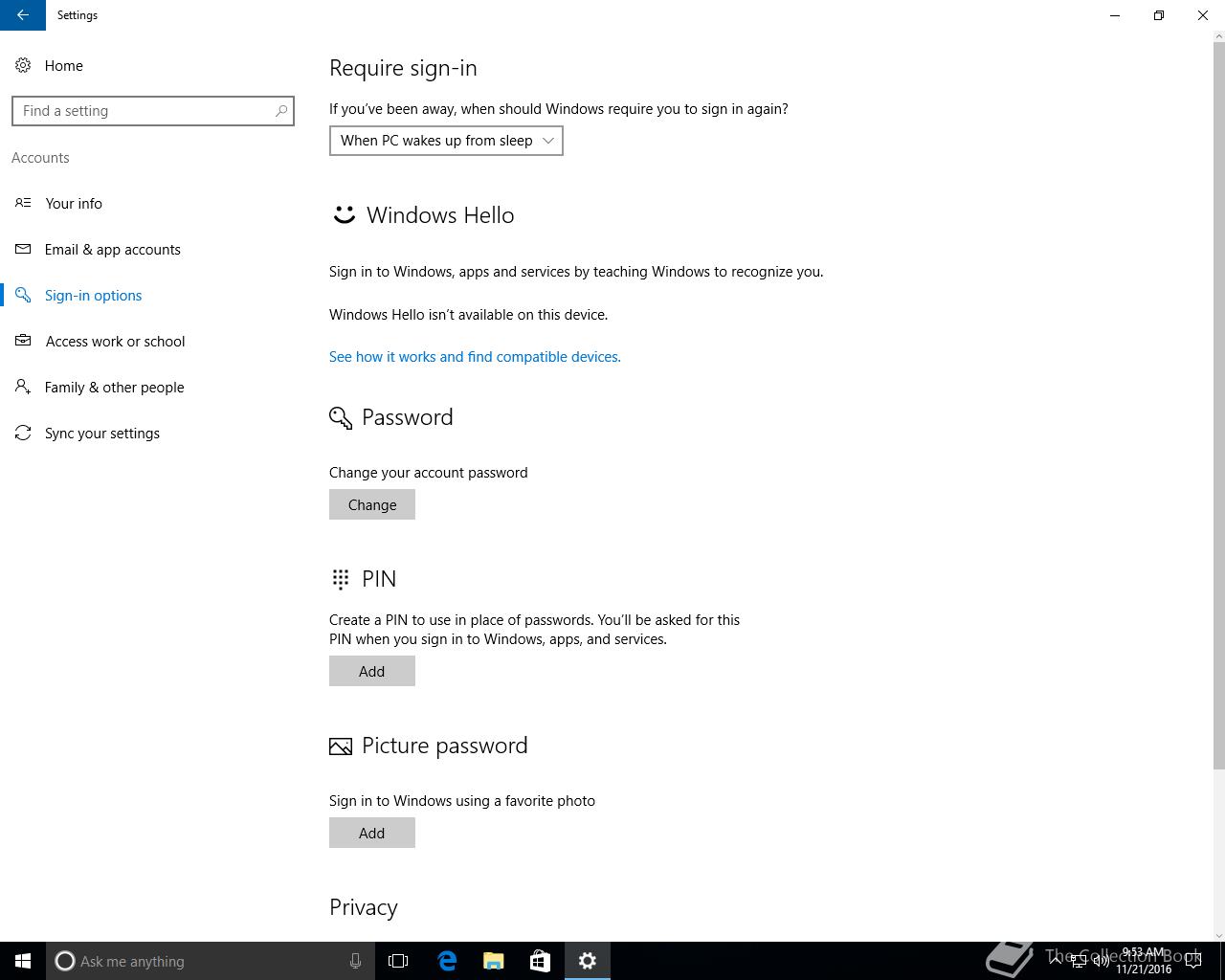Click the Cortana microphone icon
This screenshot has height=980, width=1225.
tap(355, 961)
